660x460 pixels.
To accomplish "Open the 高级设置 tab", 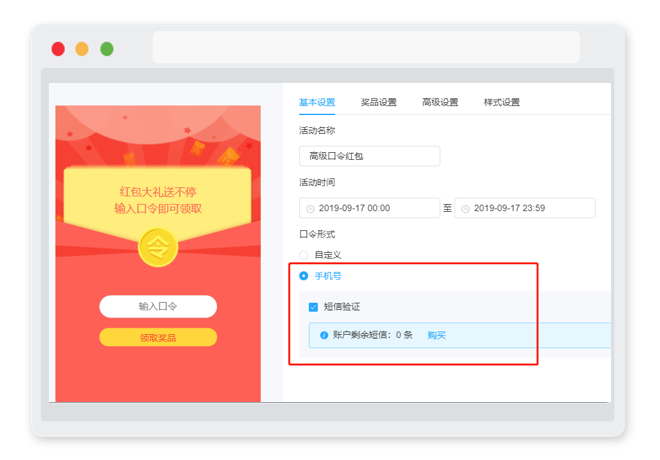I will point(440,102).
